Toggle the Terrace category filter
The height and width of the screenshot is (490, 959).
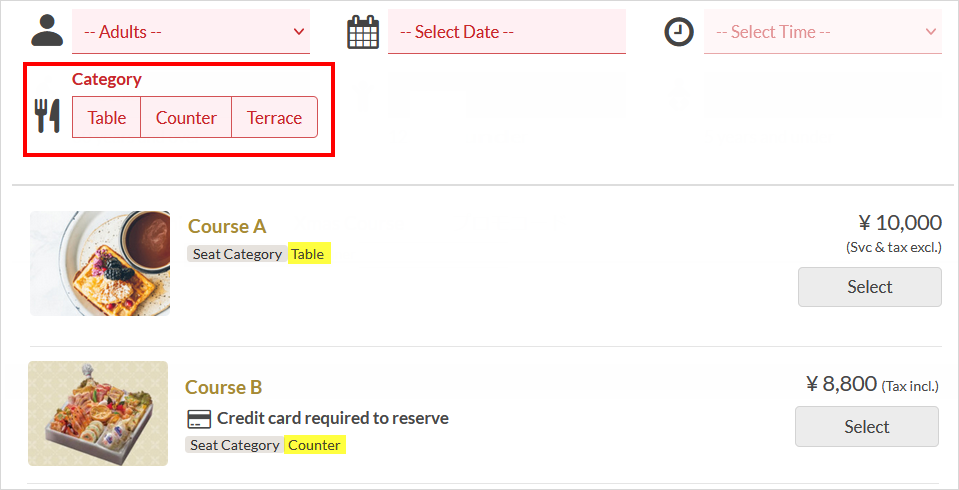[x=274, y=117]
